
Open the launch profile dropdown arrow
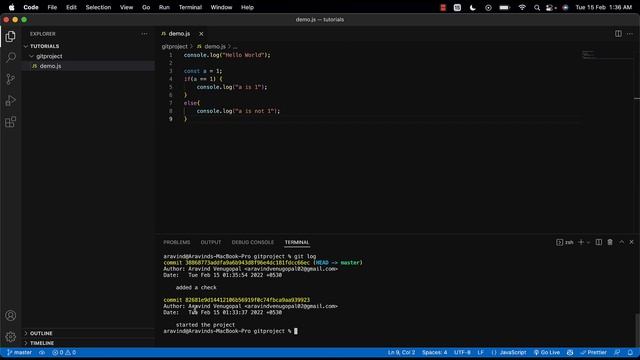pos(588,242)
